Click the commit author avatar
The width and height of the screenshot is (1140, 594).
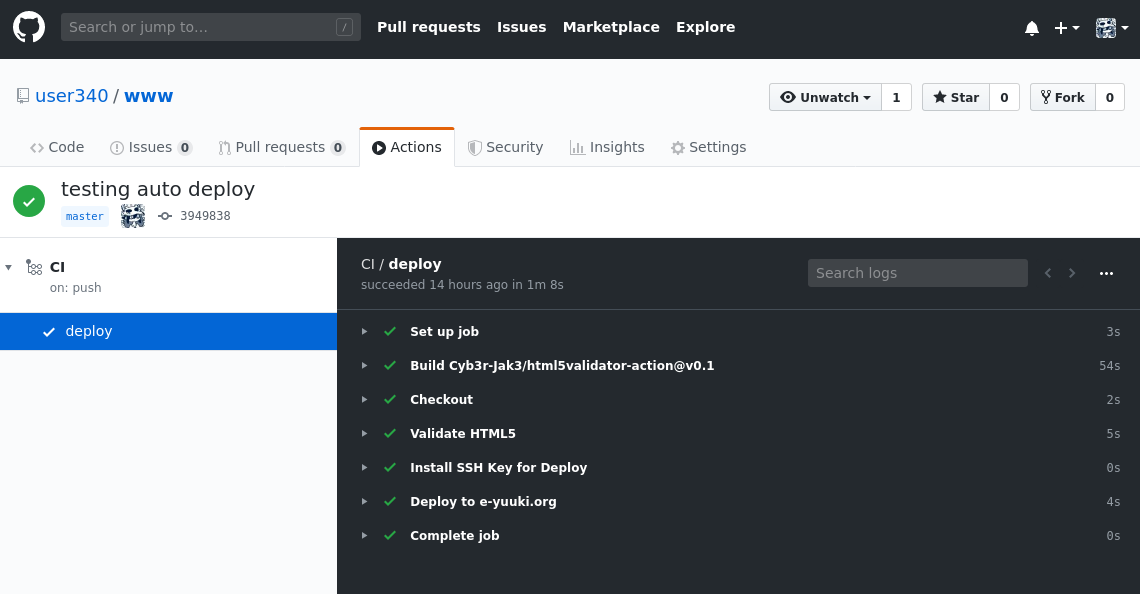(132, 215)
